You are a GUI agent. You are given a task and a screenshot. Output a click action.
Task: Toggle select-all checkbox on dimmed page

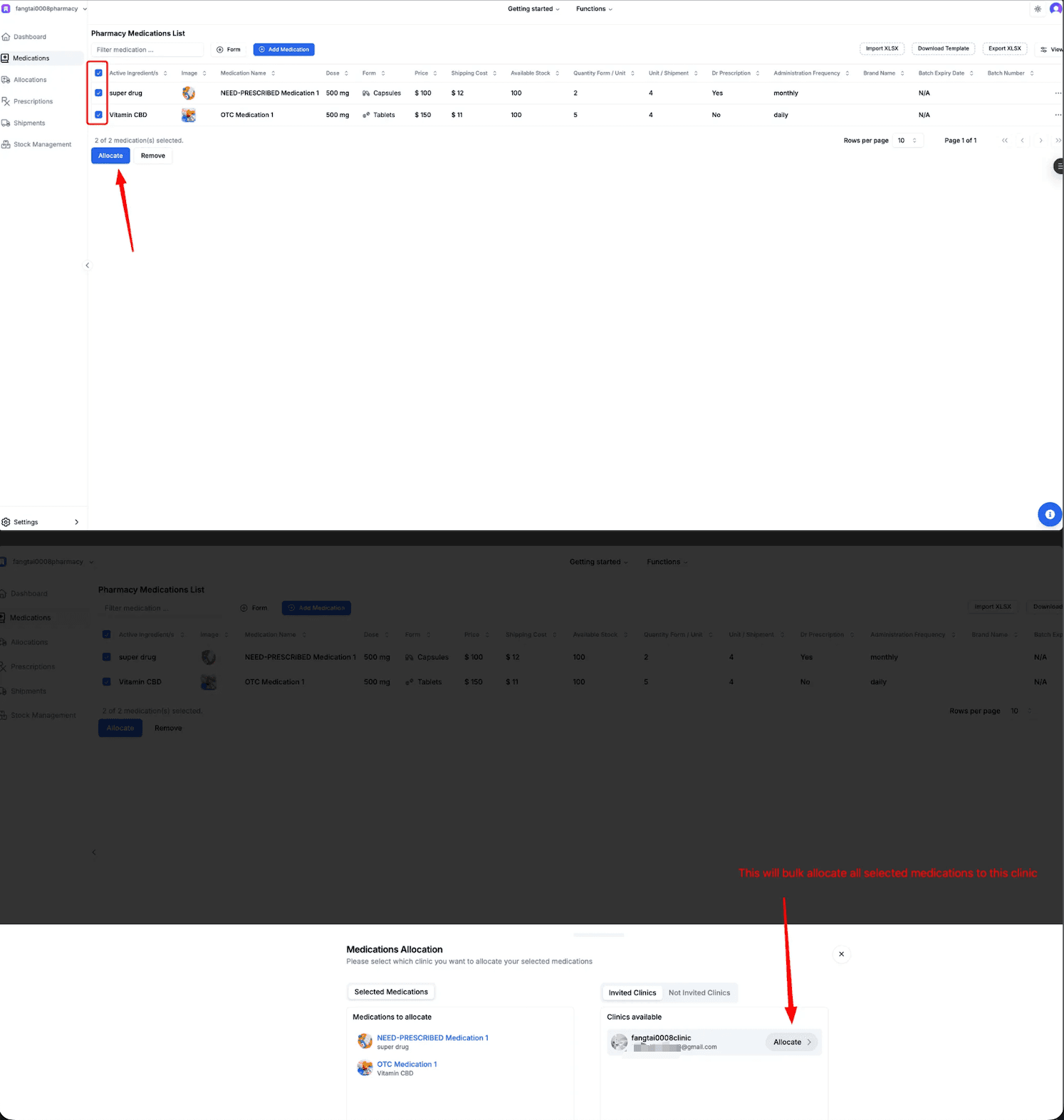point(106,634)
